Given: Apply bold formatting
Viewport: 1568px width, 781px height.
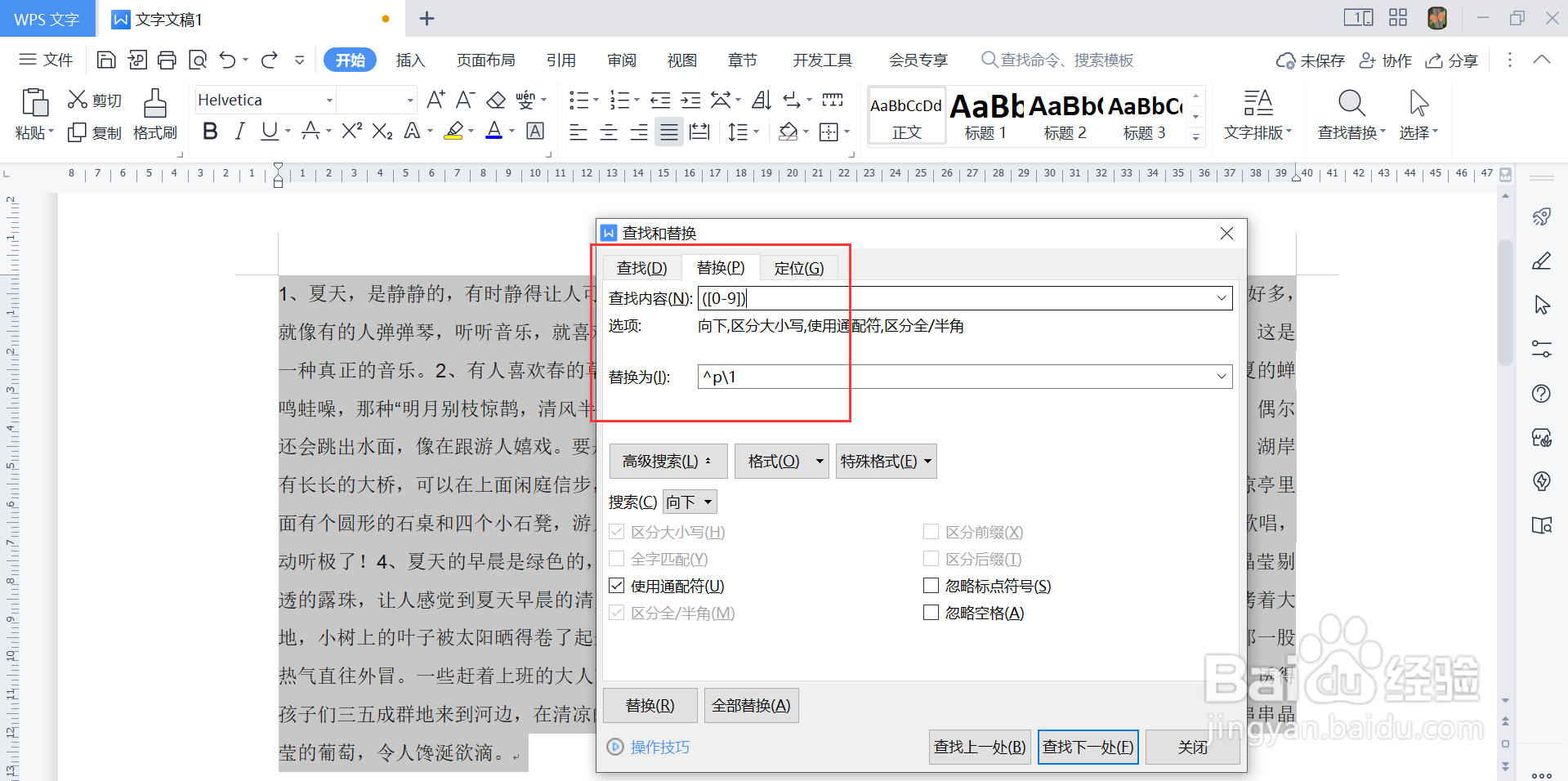Looking at the screenshot, I should pos(209,131).
